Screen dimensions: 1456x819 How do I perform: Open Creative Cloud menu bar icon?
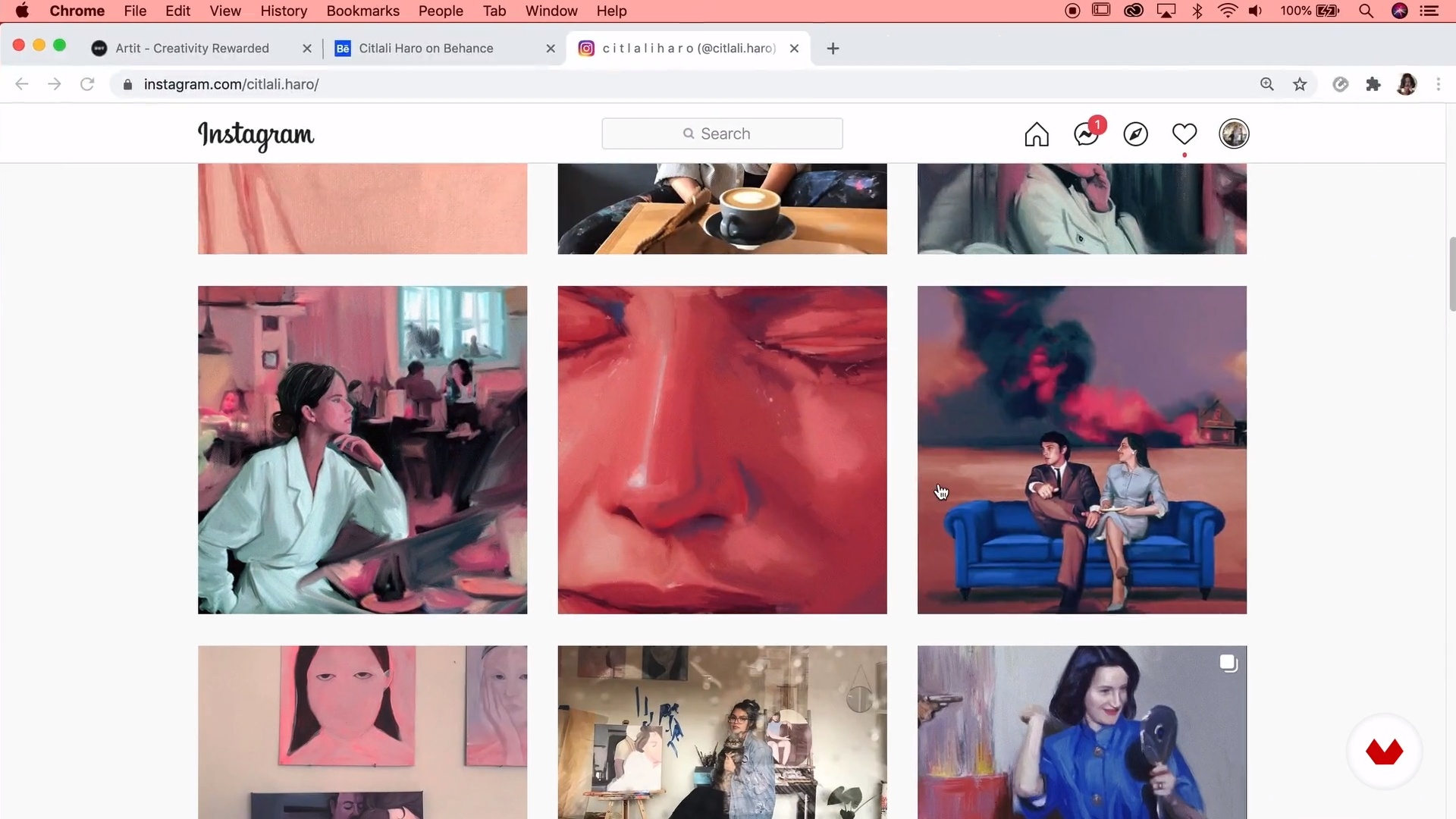tap(1133, 11)
